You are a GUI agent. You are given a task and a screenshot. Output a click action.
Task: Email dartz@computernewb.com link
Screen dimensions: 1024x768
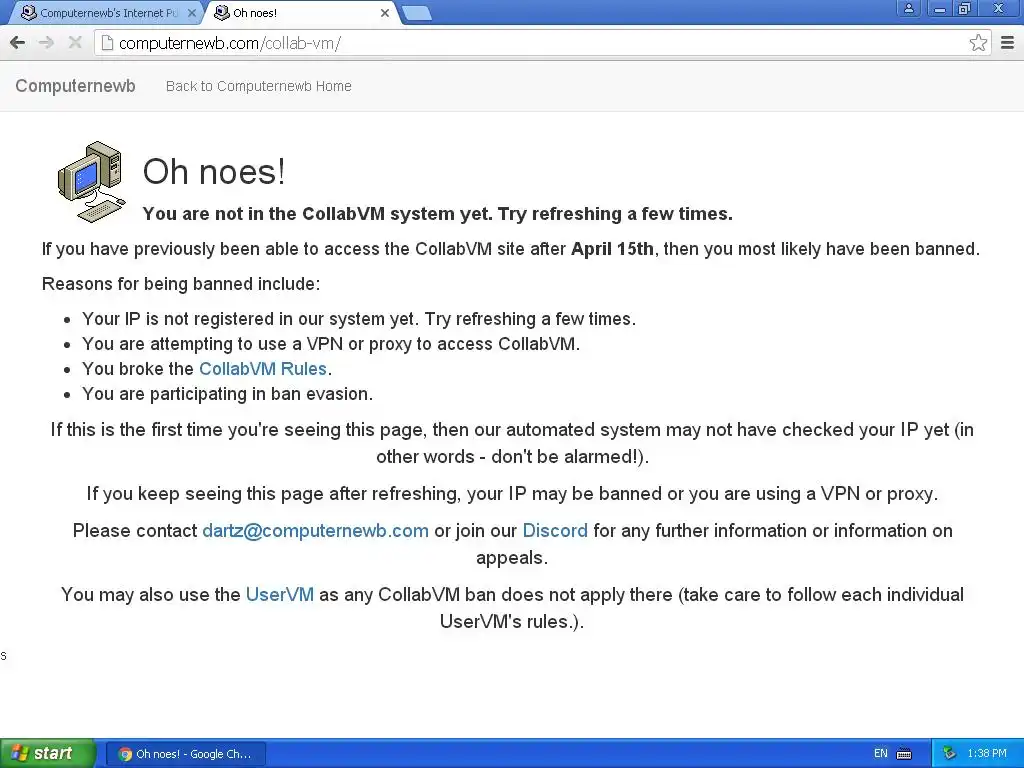click(x=315, y=530)
